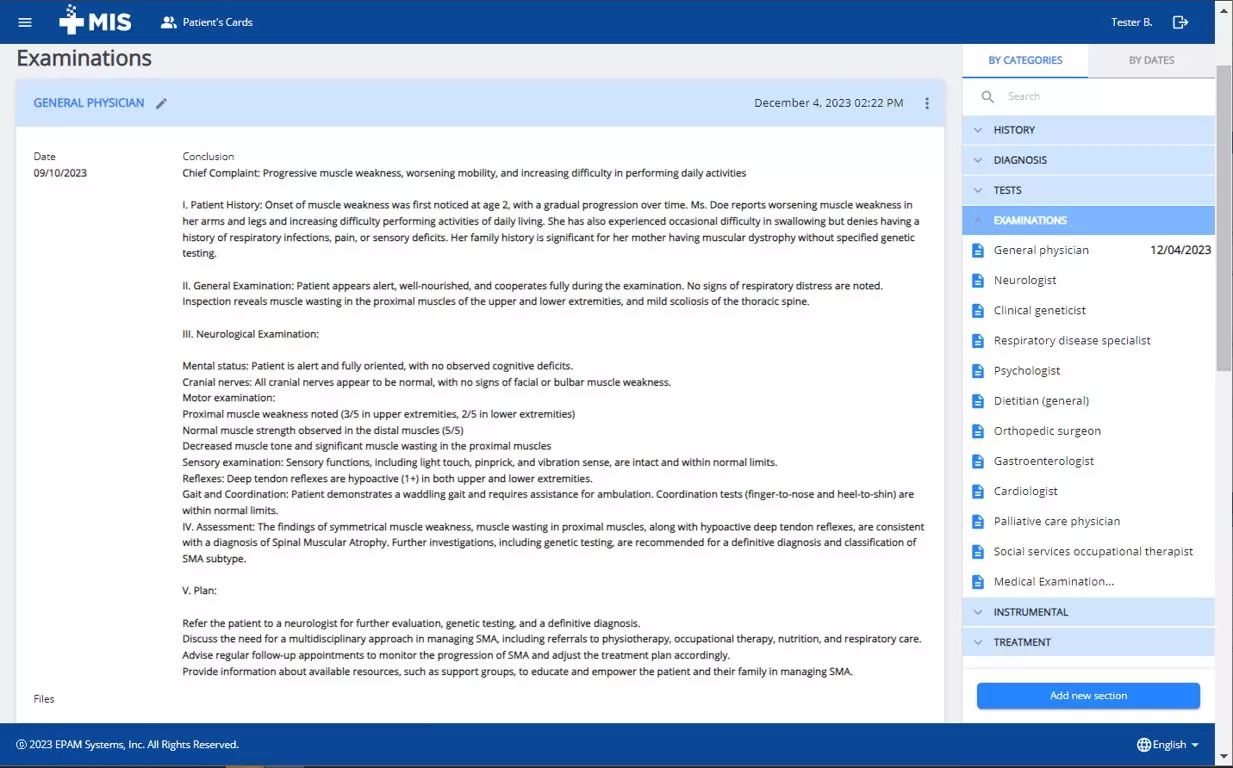Click the Examinations page heading
Image resolution: width=1233 pixels, height=768 pixels.
(84, 58)
